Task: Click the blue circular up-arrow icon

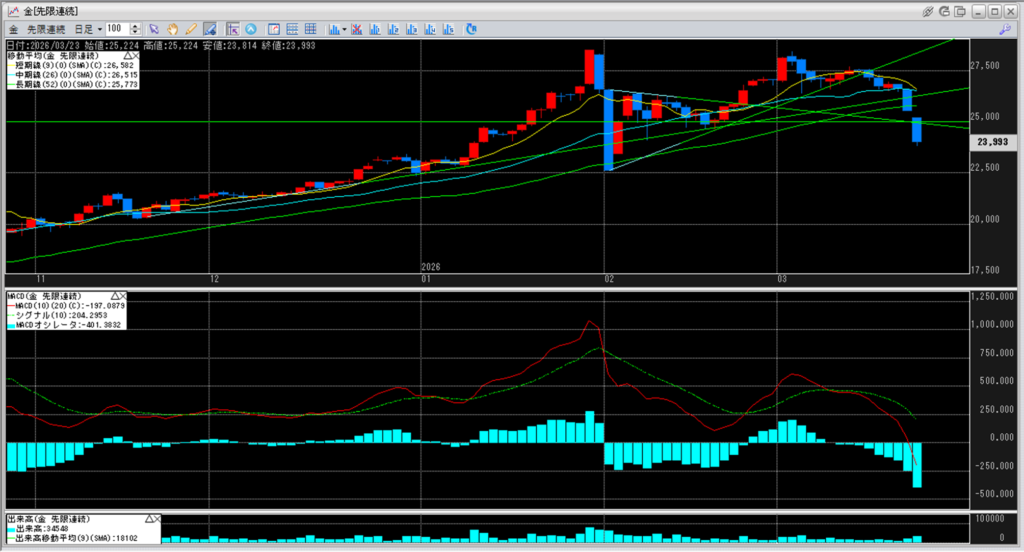Action: (250, 28)
